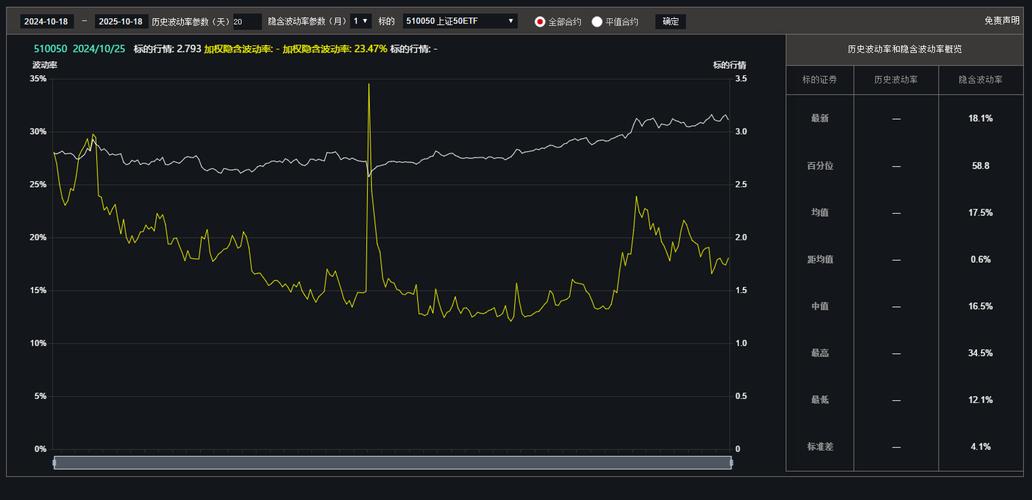The image size is (1032, 500).
Task: Click the start date field 2024-10-18
Action: pyautogui.click(x=46, y=21)
